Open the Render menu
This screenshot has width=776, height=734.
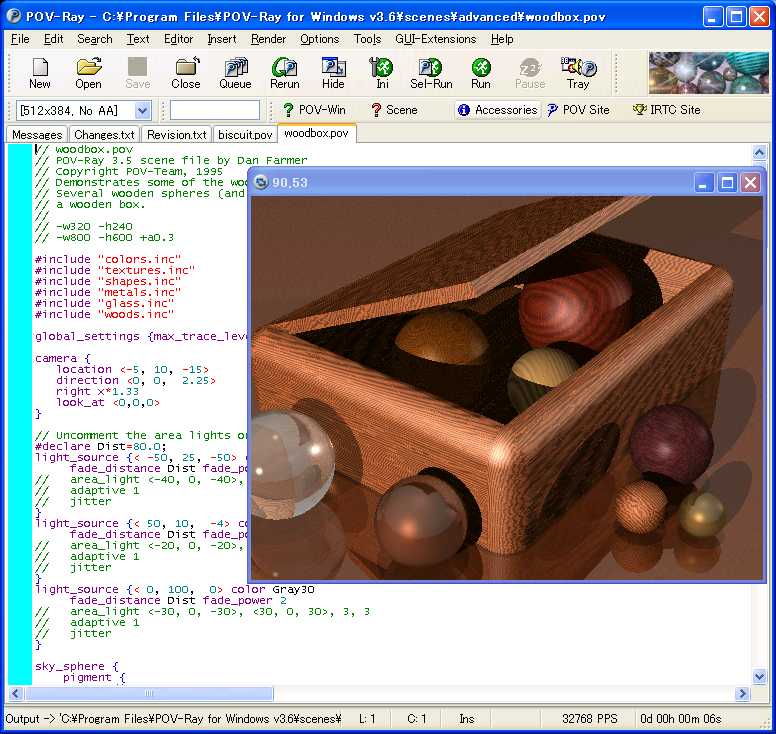pyautogui.click(x=268, y=39)
